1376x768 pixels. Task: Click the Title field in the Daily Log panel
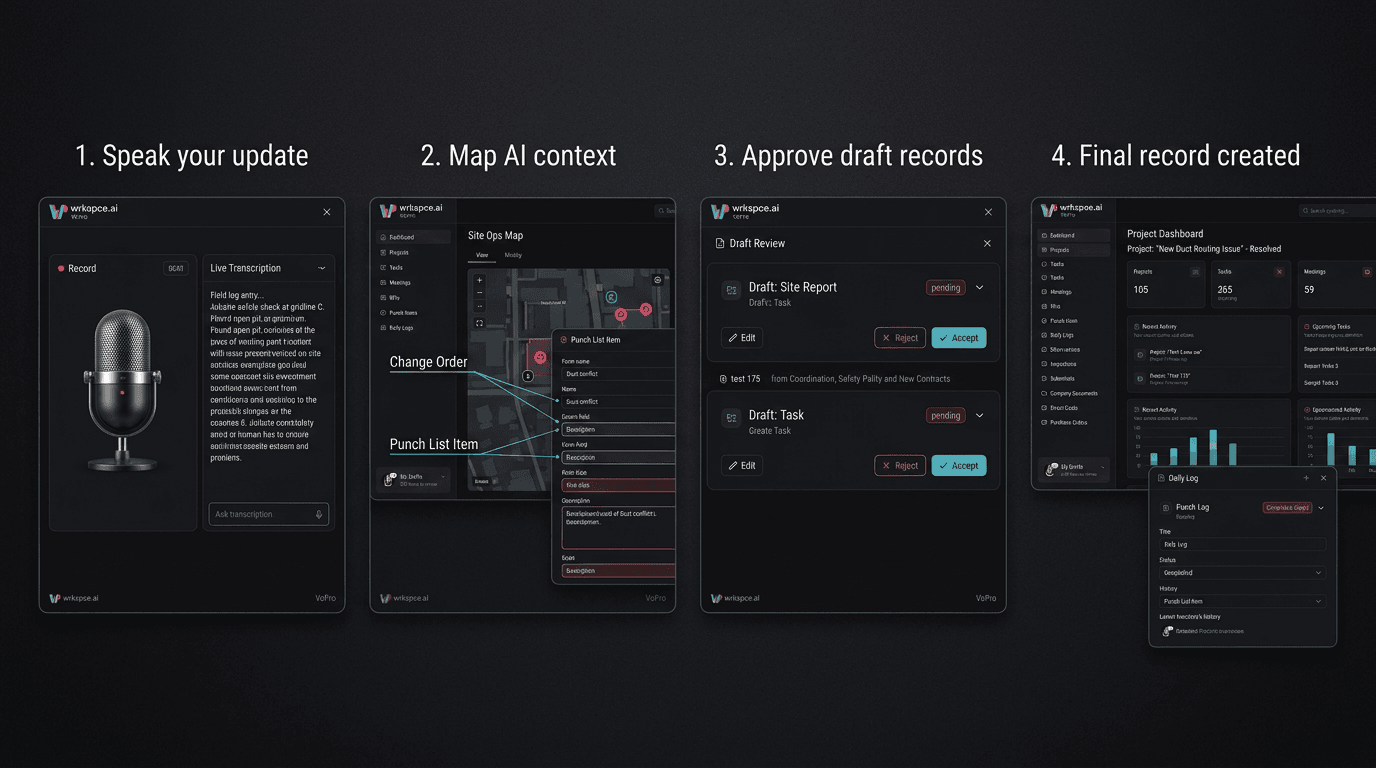1242,545
